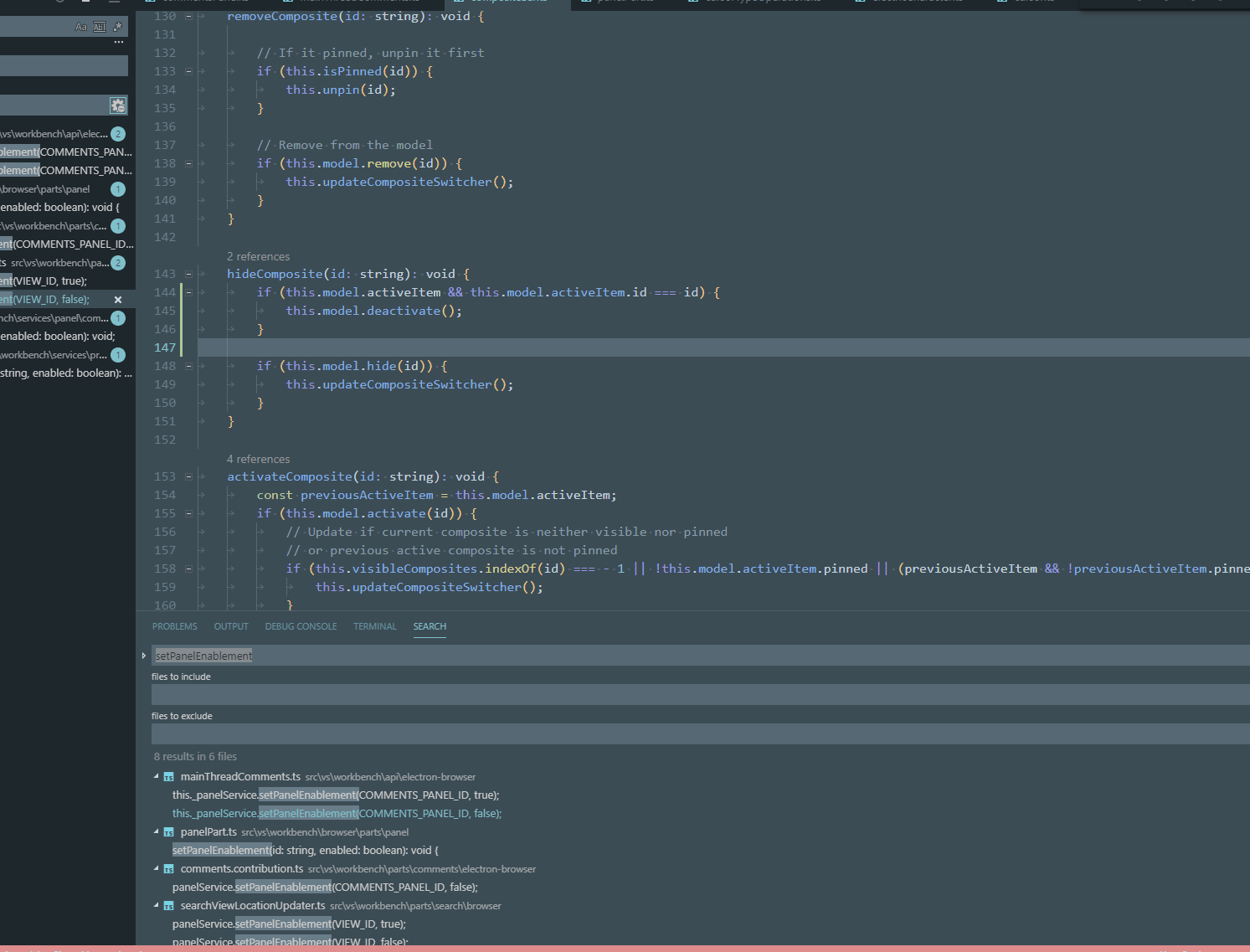Image resolution: width=1250 pixels, height=952 pixels.
Task: Dismiss the highlighted VIEW_ID, false result
Action: [x=118, y=300]
